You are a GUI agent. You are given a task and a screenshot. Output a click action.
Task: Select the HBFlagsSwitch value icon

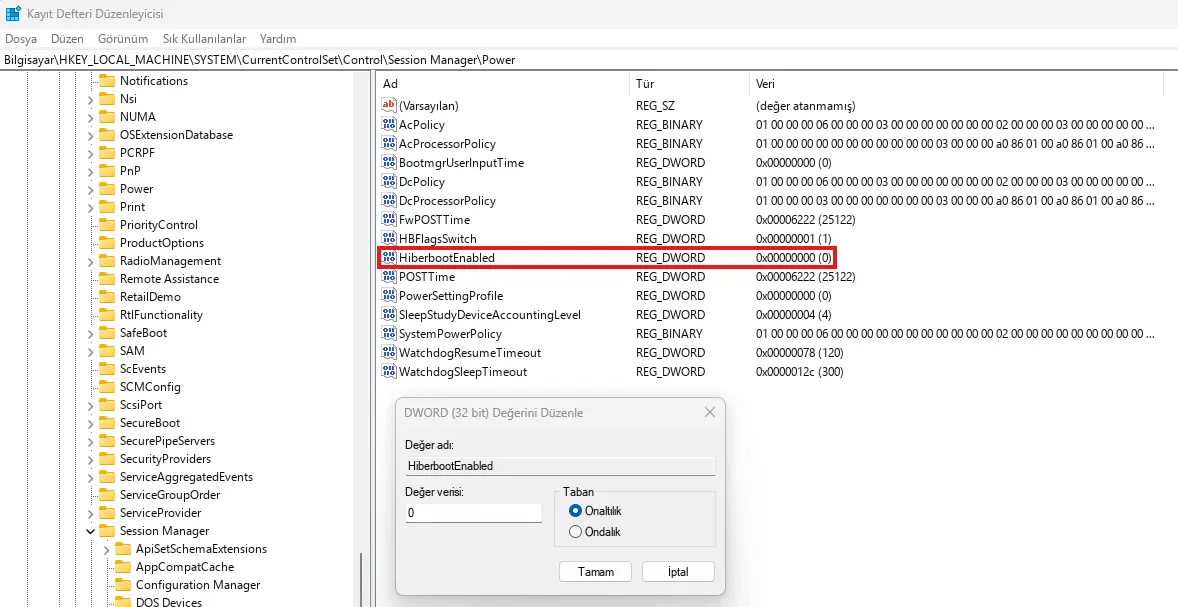click(x=388, y=238)
